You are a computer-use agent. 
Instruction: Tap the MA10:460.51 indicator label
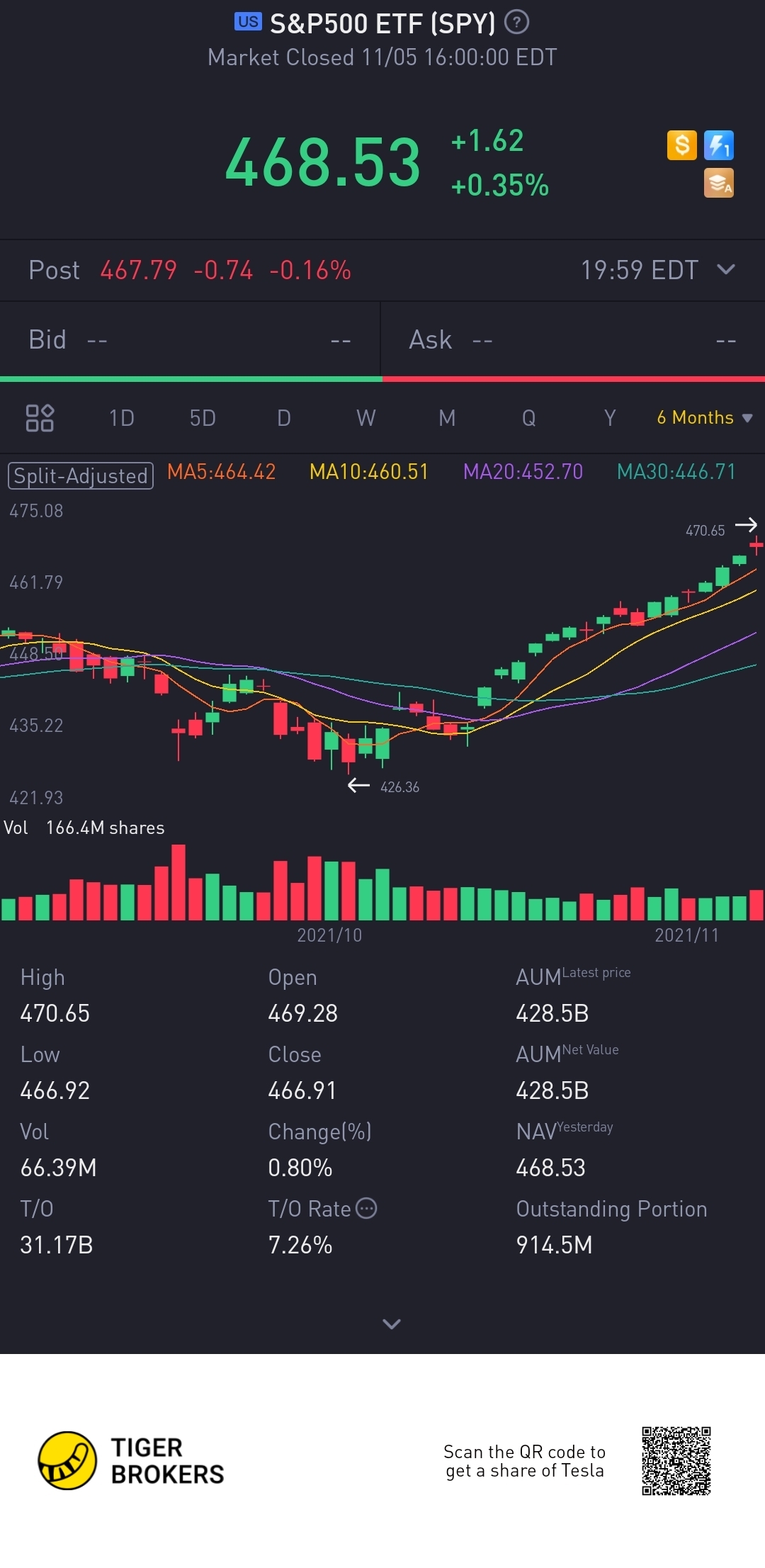pyautogui.click(x=369, y=472)
